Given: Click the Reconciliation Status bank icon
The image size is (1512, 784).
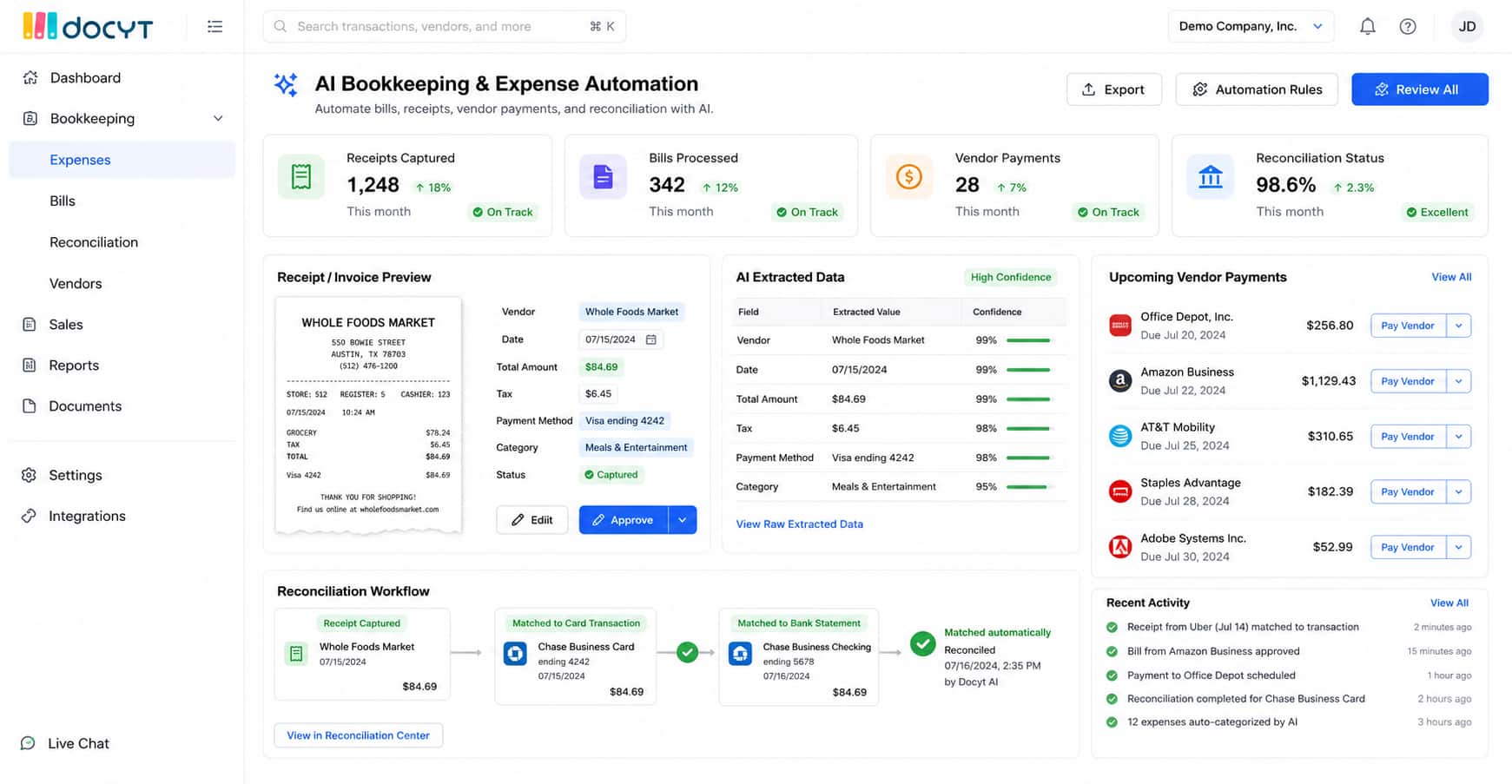Looking at the screenshot, I should 1210,176.
